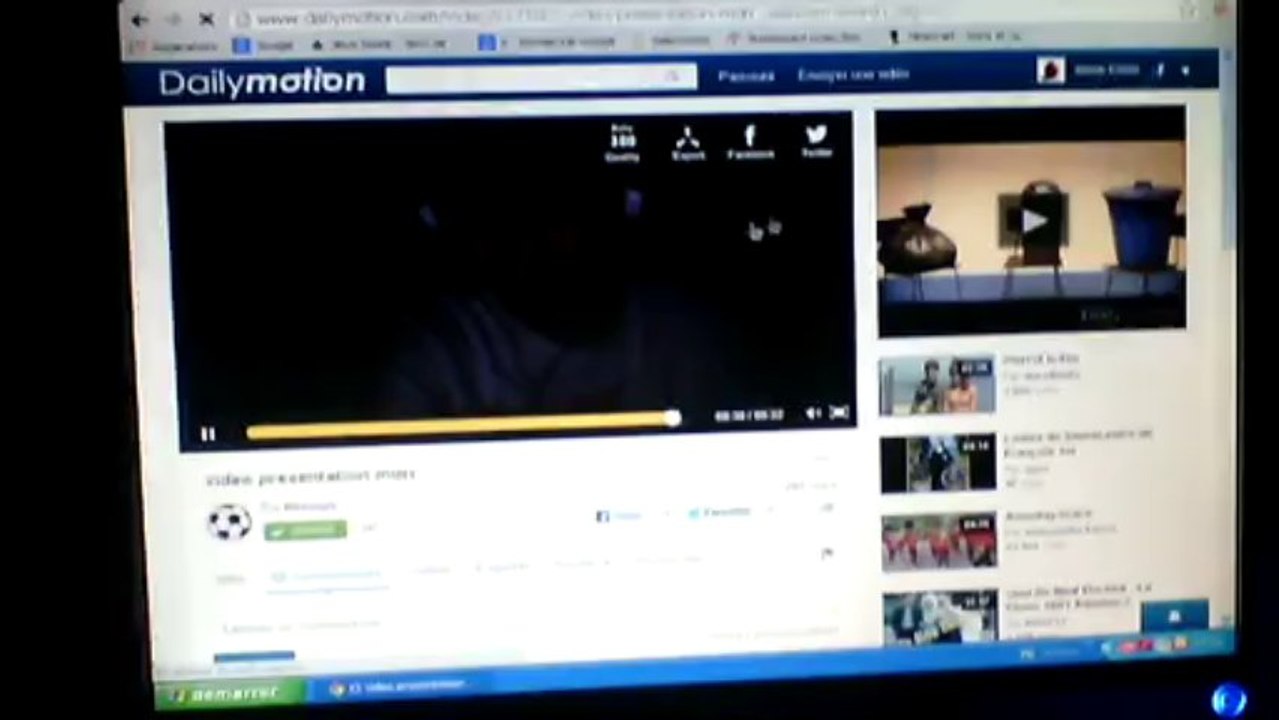Click the Twitter share button below the video
The width and height of the screenshot is (1279, 720).
coord(720,513)
